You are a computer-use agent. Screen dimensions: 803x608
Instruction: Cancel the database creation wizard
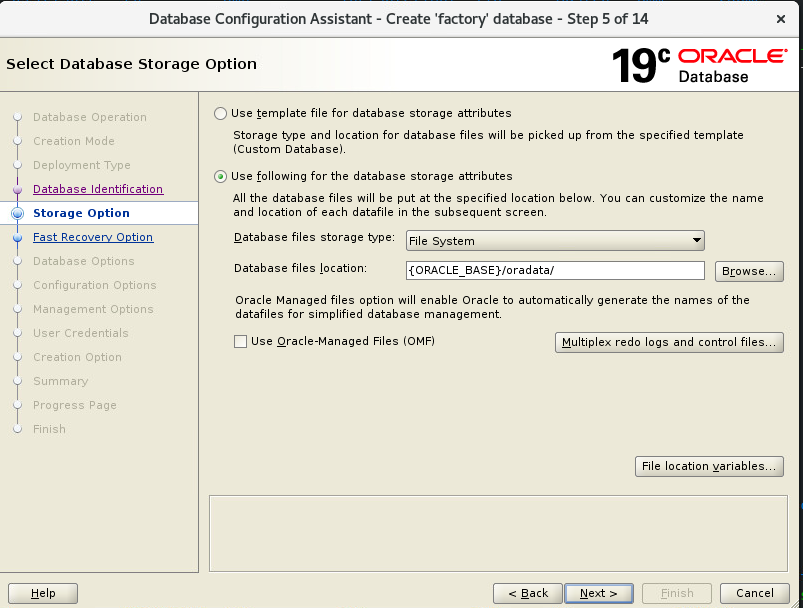755,593
